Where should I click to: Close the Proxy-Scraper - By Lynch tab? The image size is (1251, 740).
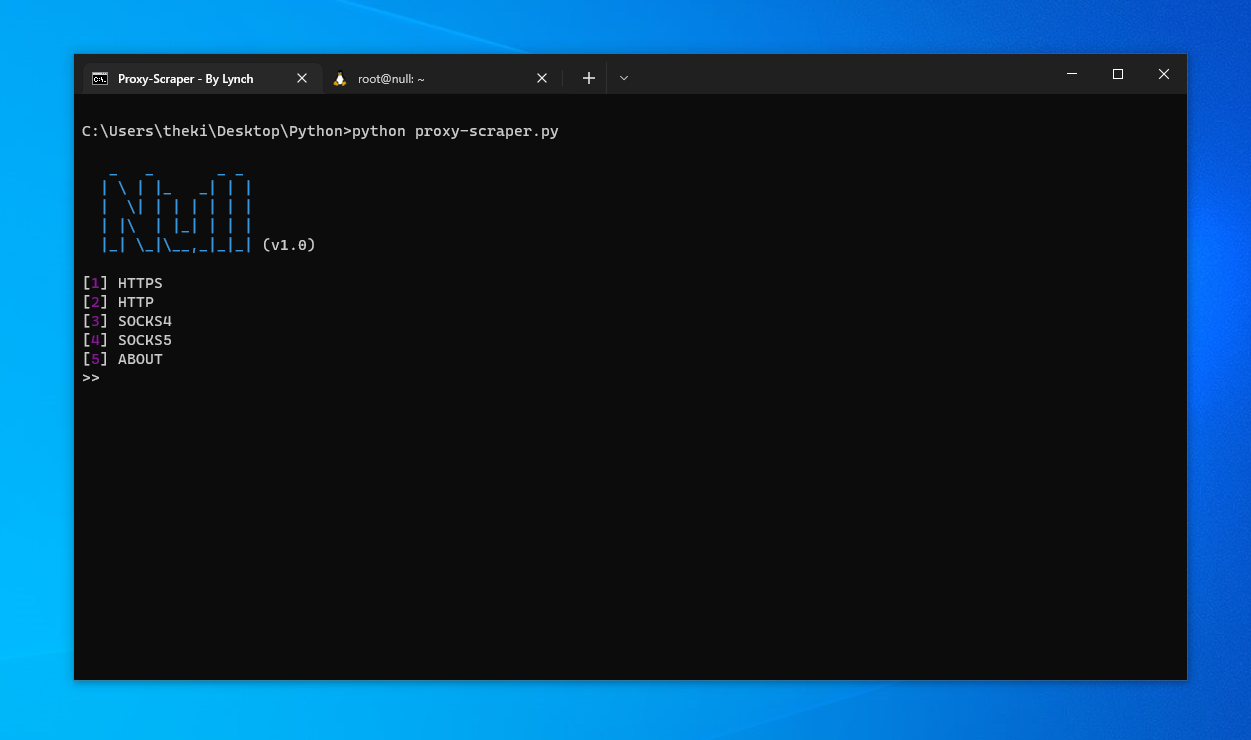[x=302, y=78]
